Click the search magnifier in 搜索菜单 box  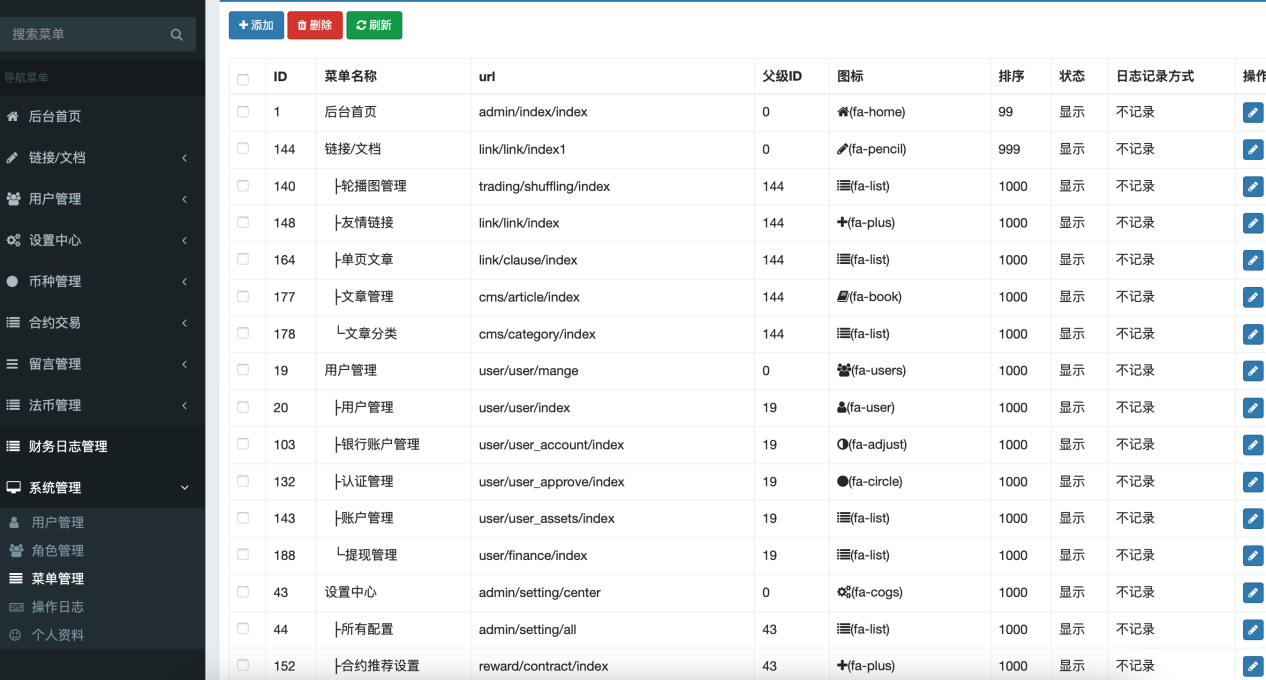click(x=177, y=33)
